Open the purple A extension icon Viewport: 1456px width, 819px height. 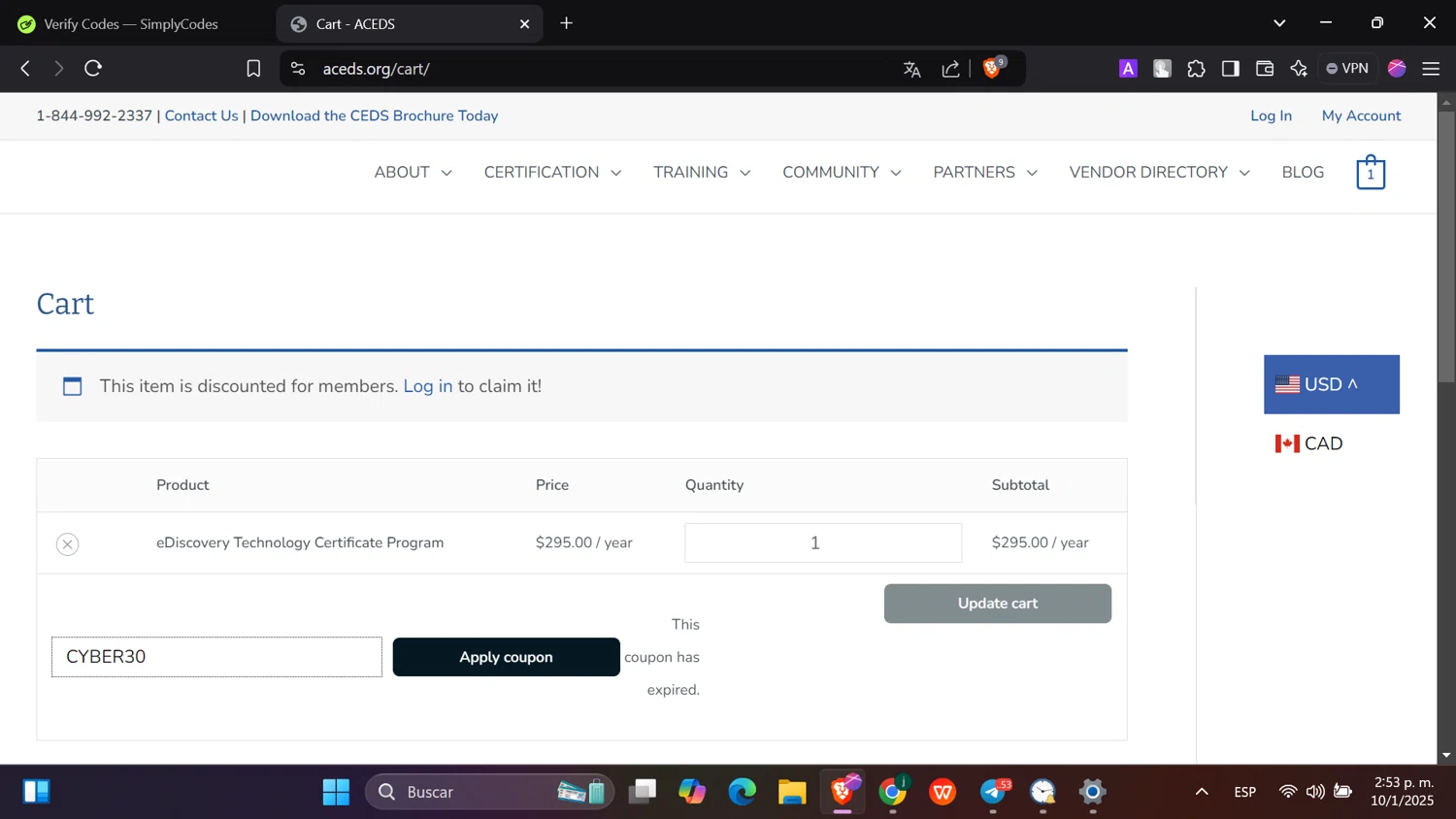[x=1128, y=68]
